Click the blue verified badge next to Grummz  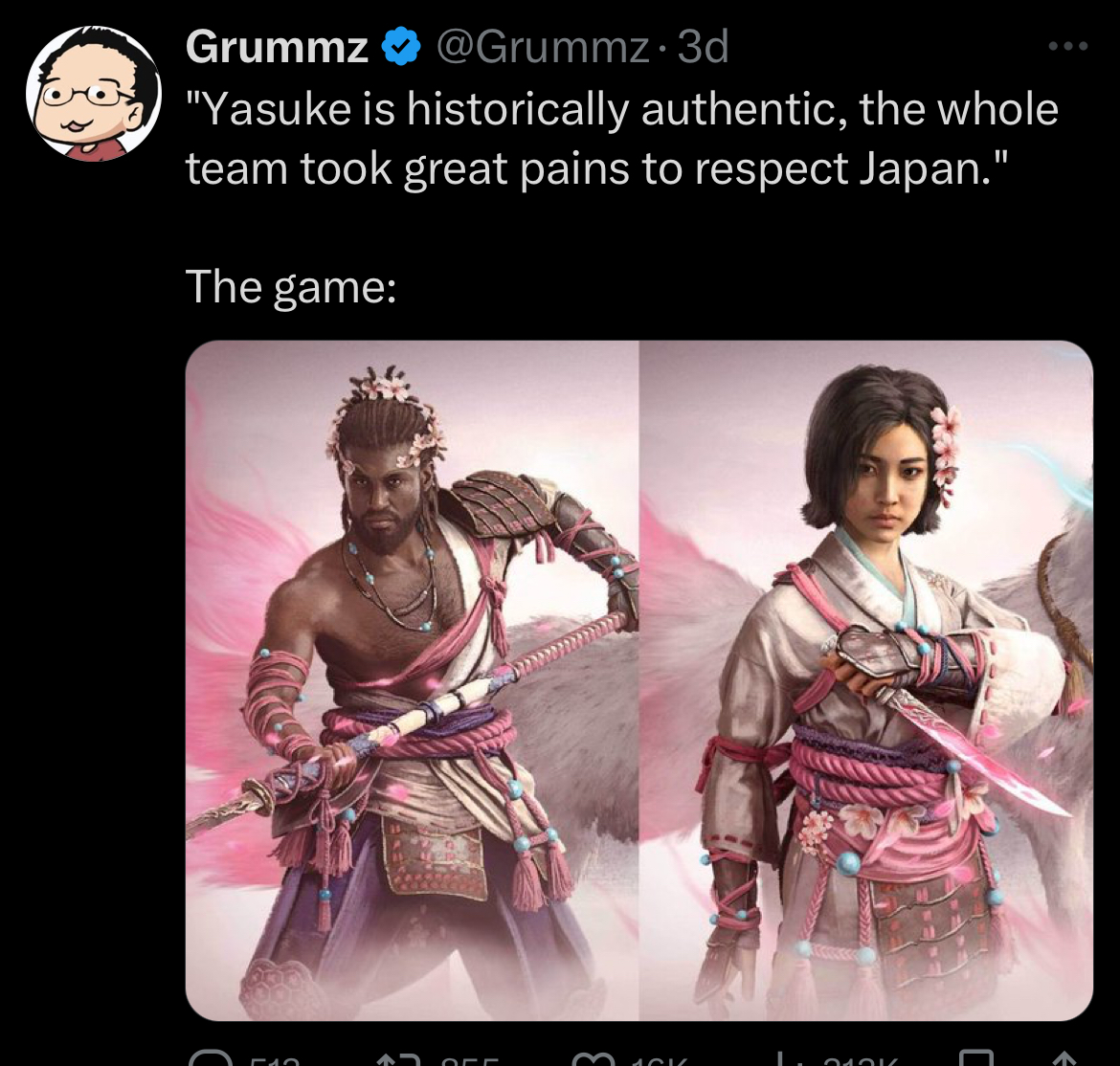[x=401, y=46]
